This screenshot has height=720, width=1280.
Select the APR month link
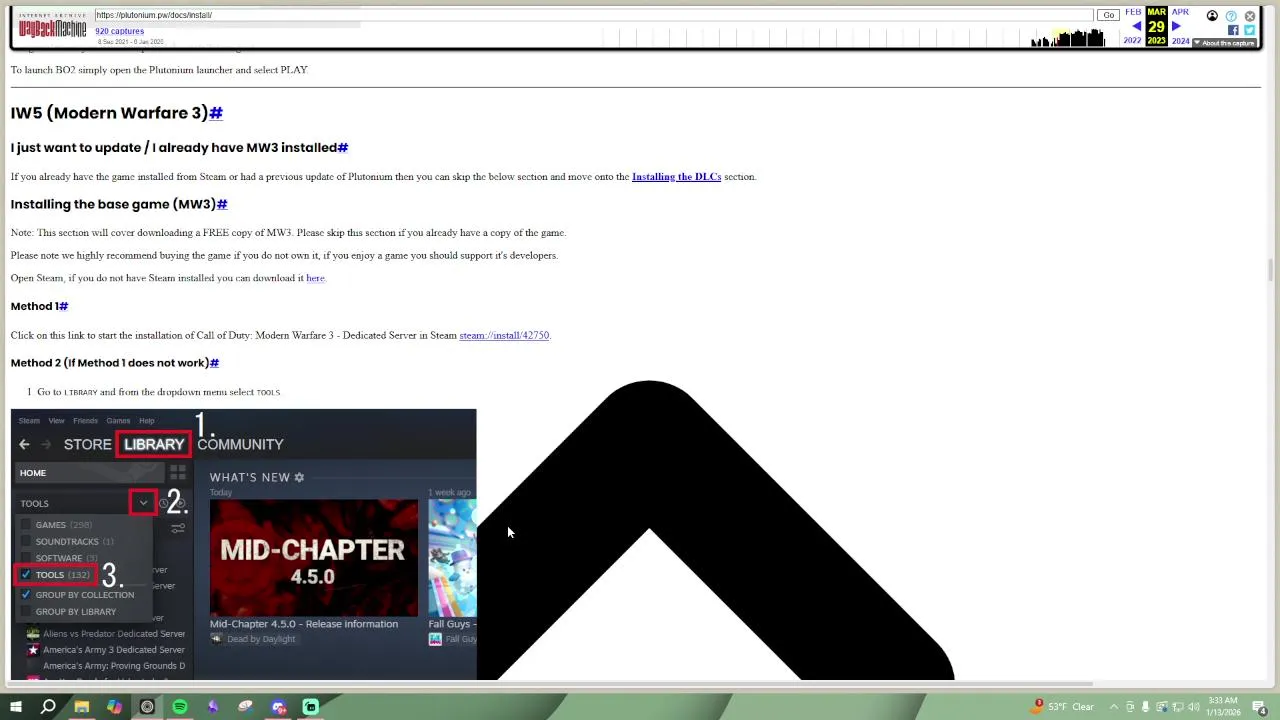coord(1180,12)
